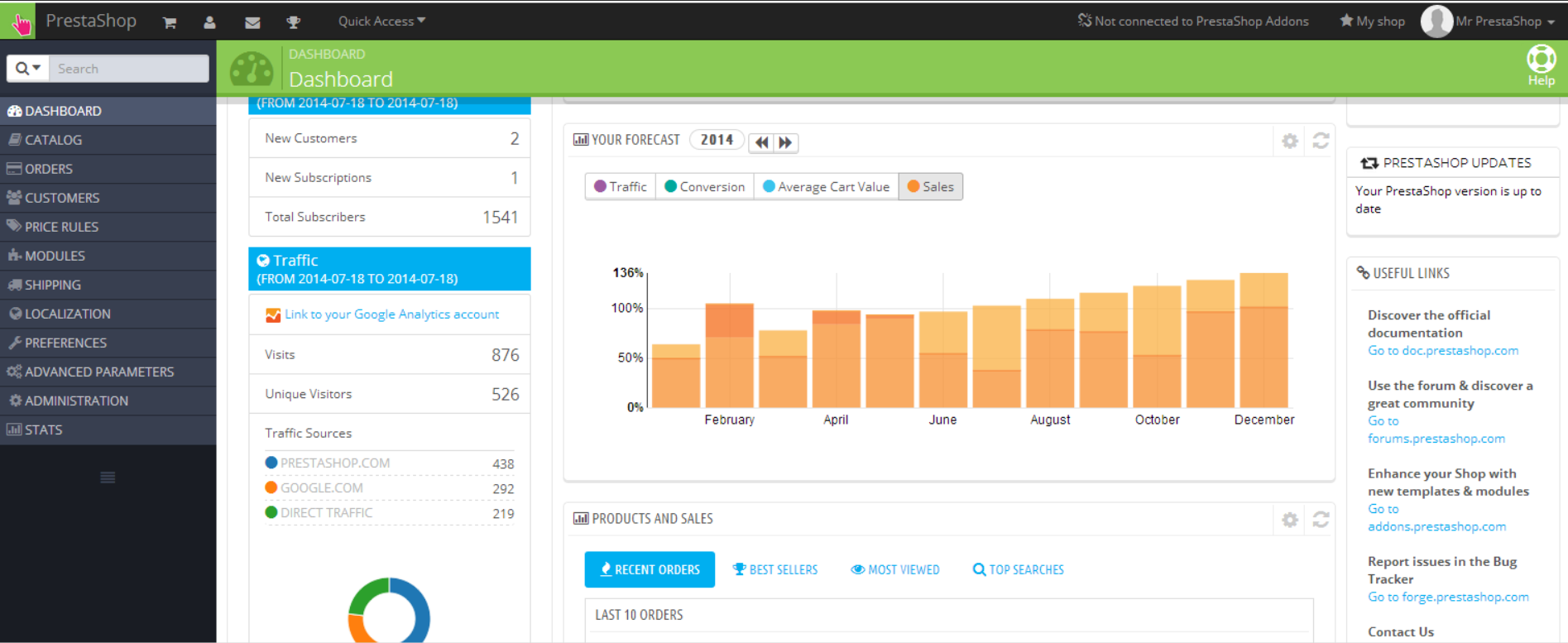
Task: Click the green DIRECT TRAFFIC source dot
Action: click(x=271, y=512)
